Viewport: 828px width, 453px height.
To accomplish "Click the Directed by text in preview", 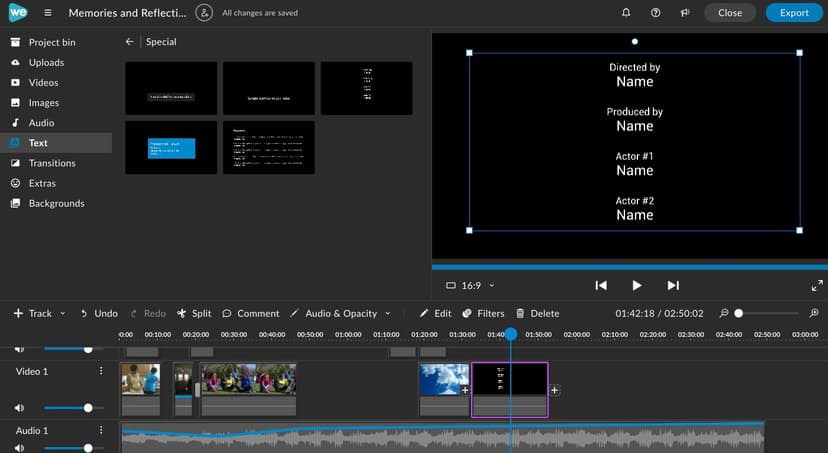I will coord(635,67).
